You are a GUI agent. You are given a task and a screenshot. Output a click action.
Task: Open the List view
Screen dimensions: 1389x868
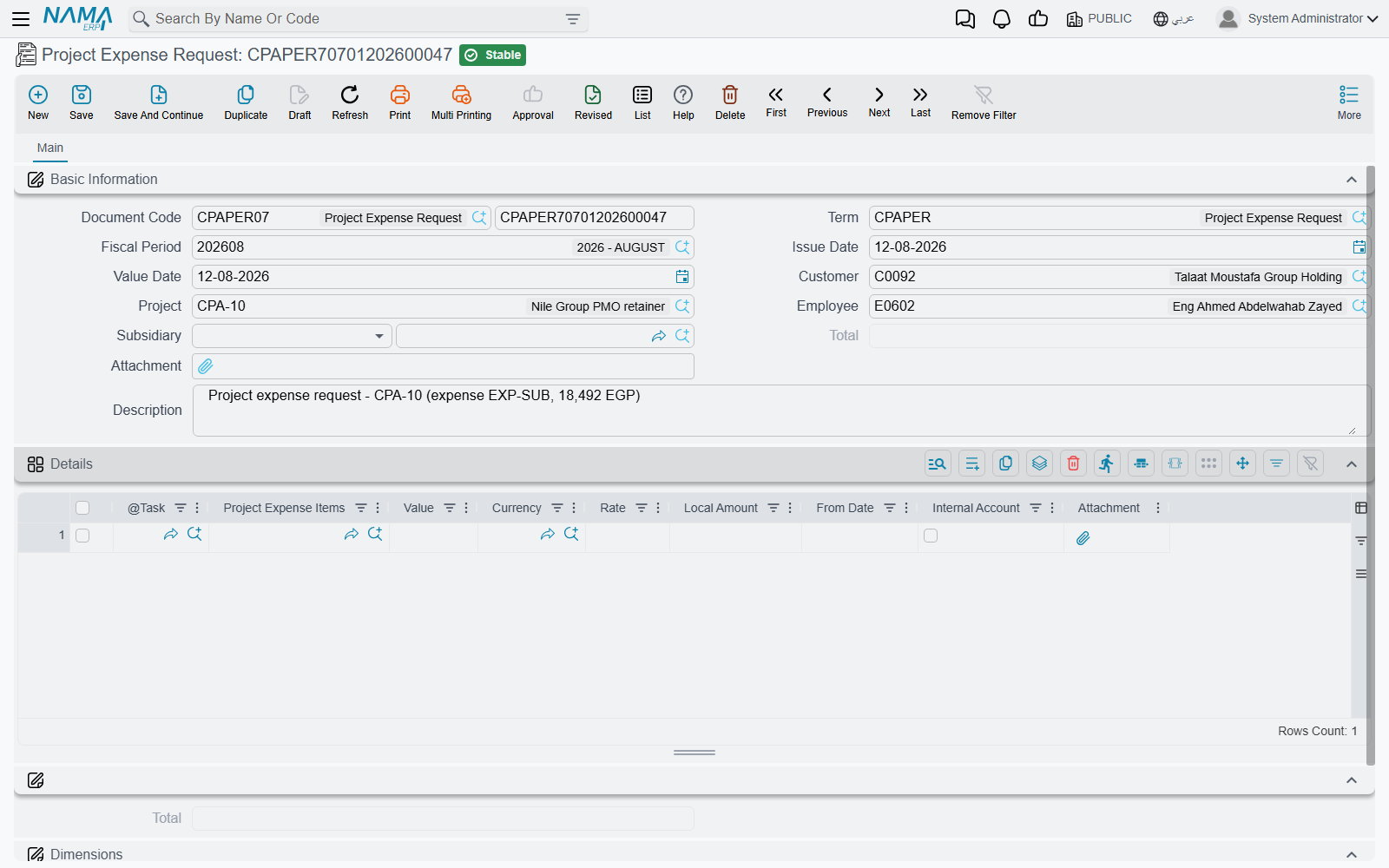(x=642, y=102)
